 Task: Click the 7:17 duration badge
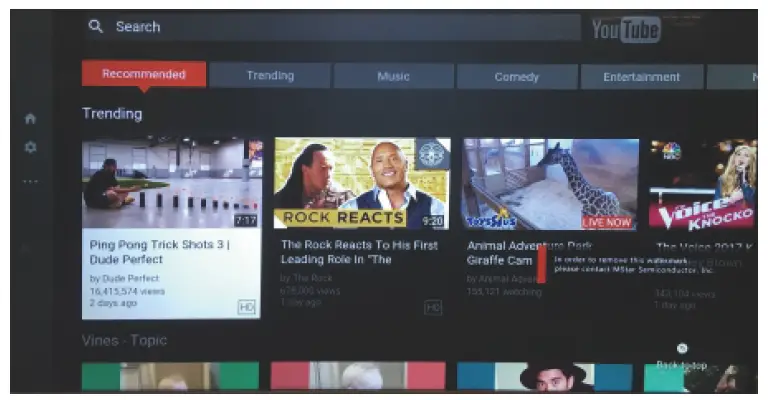[245, 220]
